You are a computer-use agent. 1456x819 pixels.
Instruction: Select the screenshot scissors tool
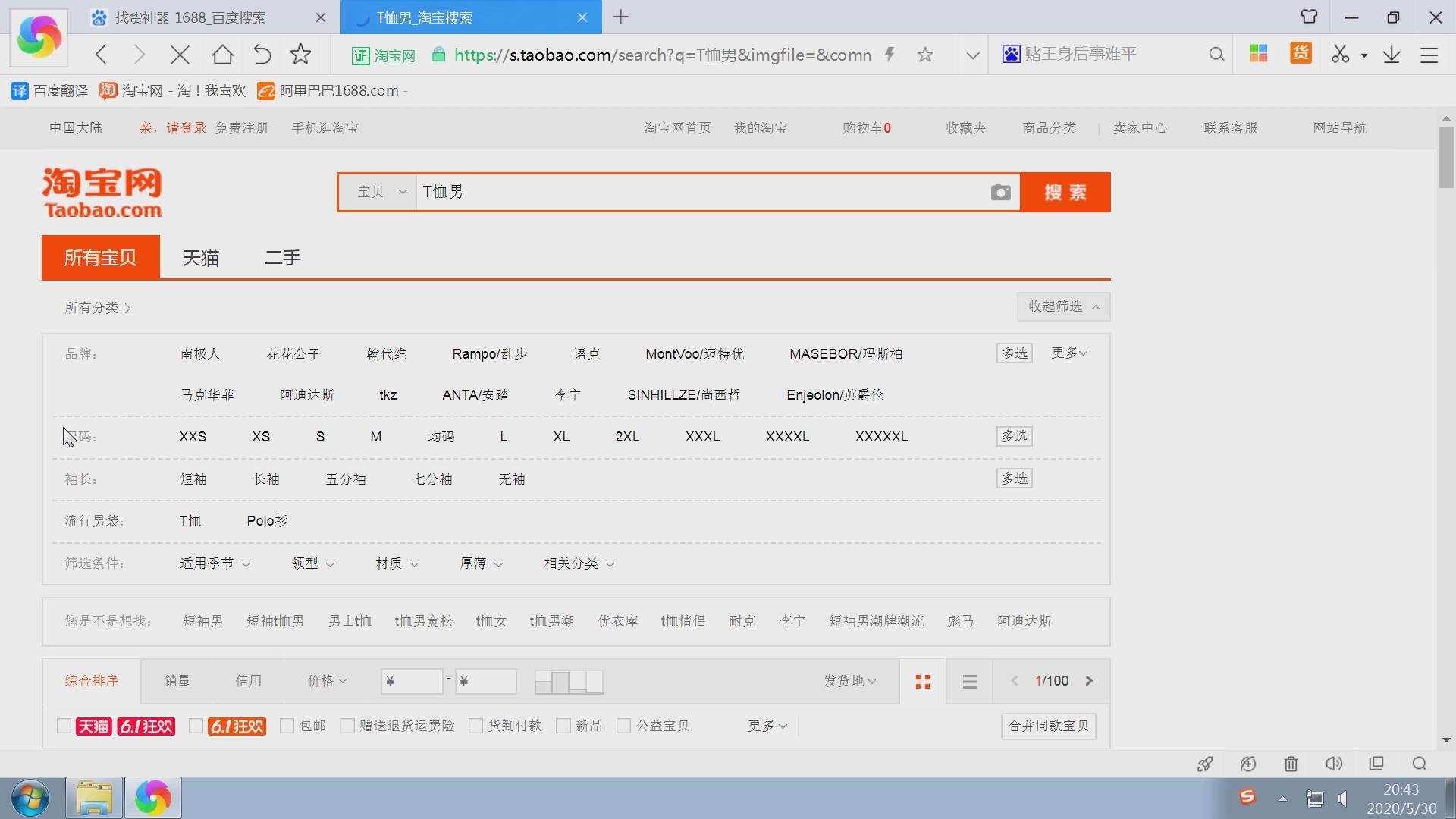point(1340,54)
